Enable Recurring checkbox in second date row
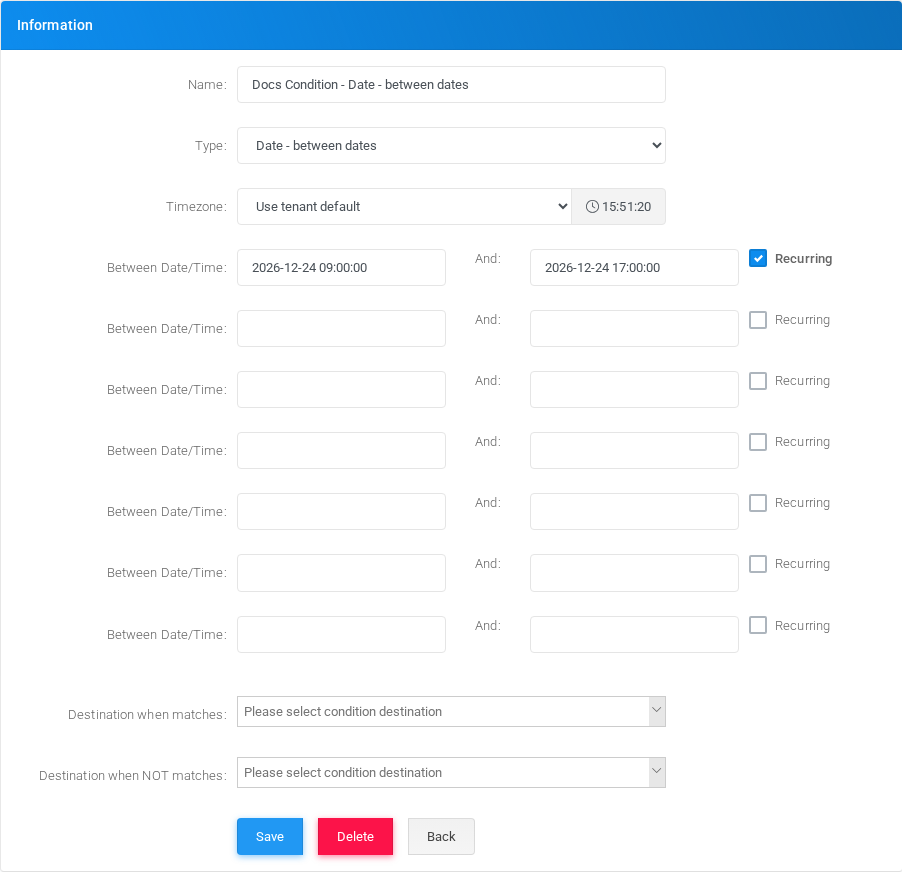 (758, 320)
